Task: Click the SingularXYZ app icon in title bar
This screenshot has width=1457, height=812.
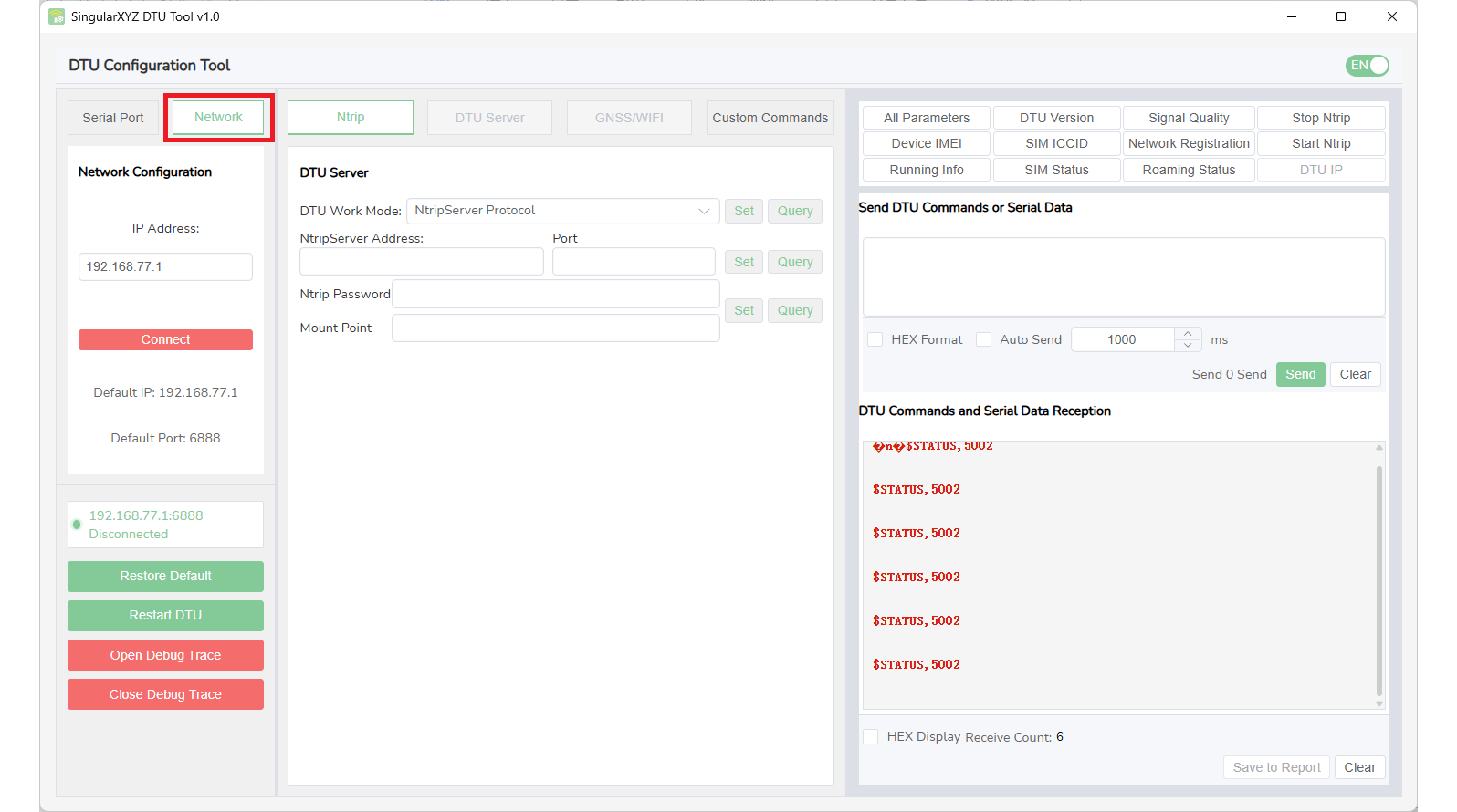Action: (57, 16)
